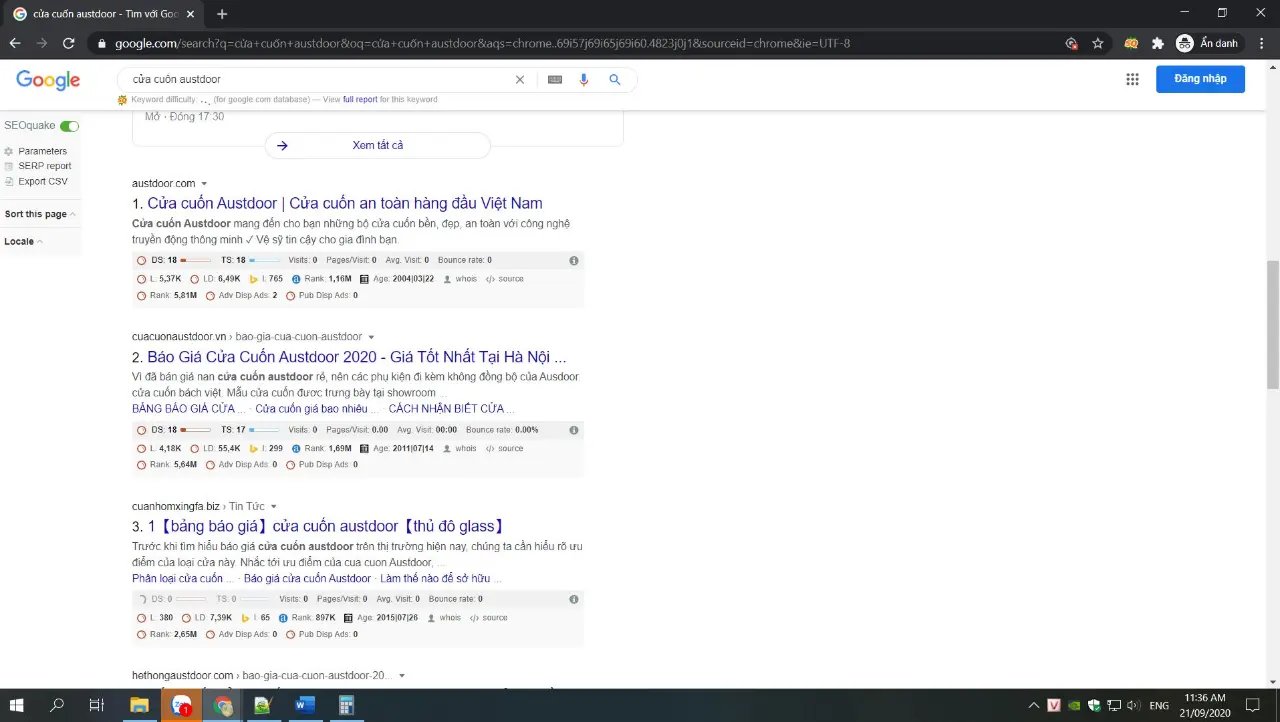Expand the cuanhomxingfa.biz result dropdown arrow
Viewport: 1280px width, 722px height.
click(x=273, y=507)
